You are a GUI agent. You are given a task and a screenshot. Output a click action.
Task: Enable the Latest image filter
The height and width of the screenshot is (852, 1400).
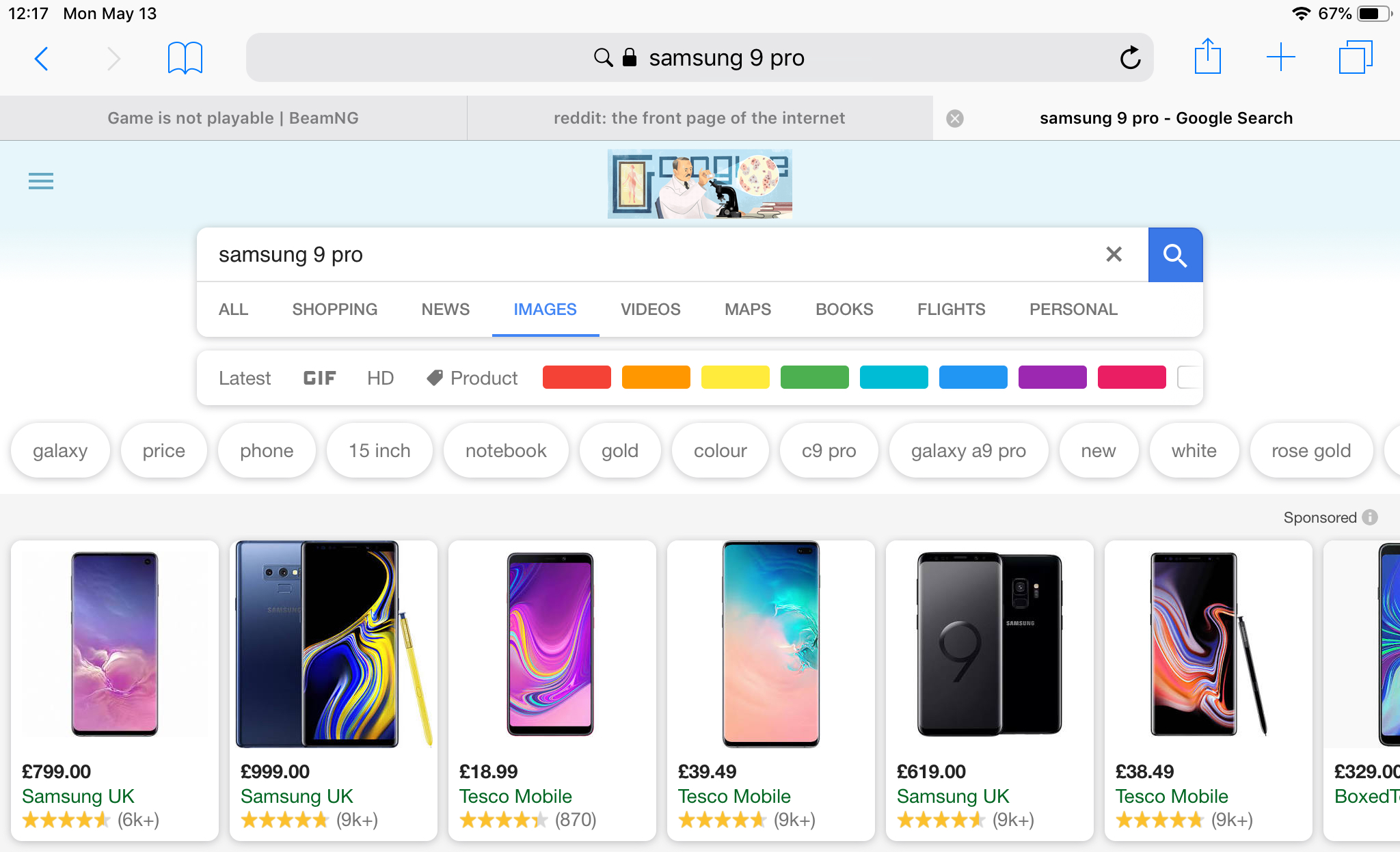pyautogui.click(x=245, y=378)
